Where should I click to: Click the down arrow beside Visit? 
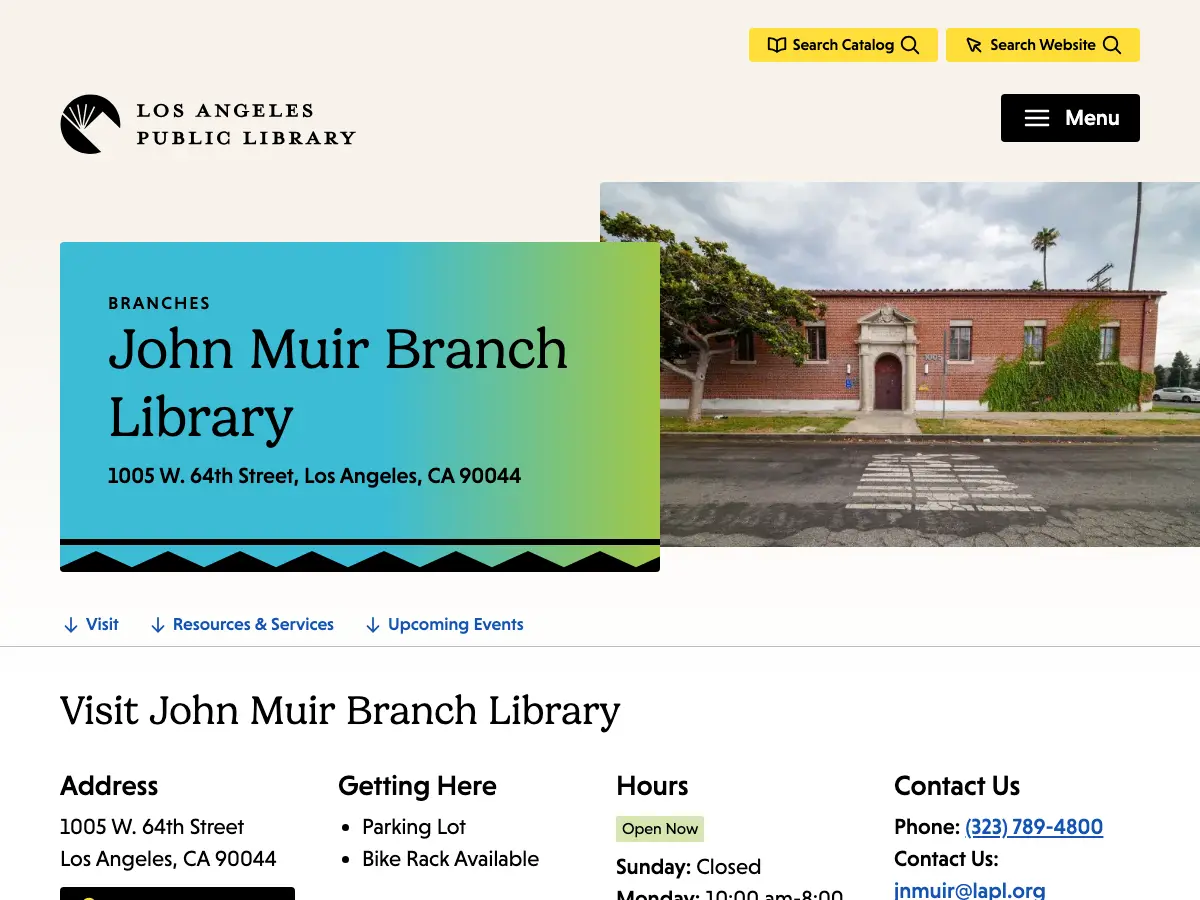[71, 625]
